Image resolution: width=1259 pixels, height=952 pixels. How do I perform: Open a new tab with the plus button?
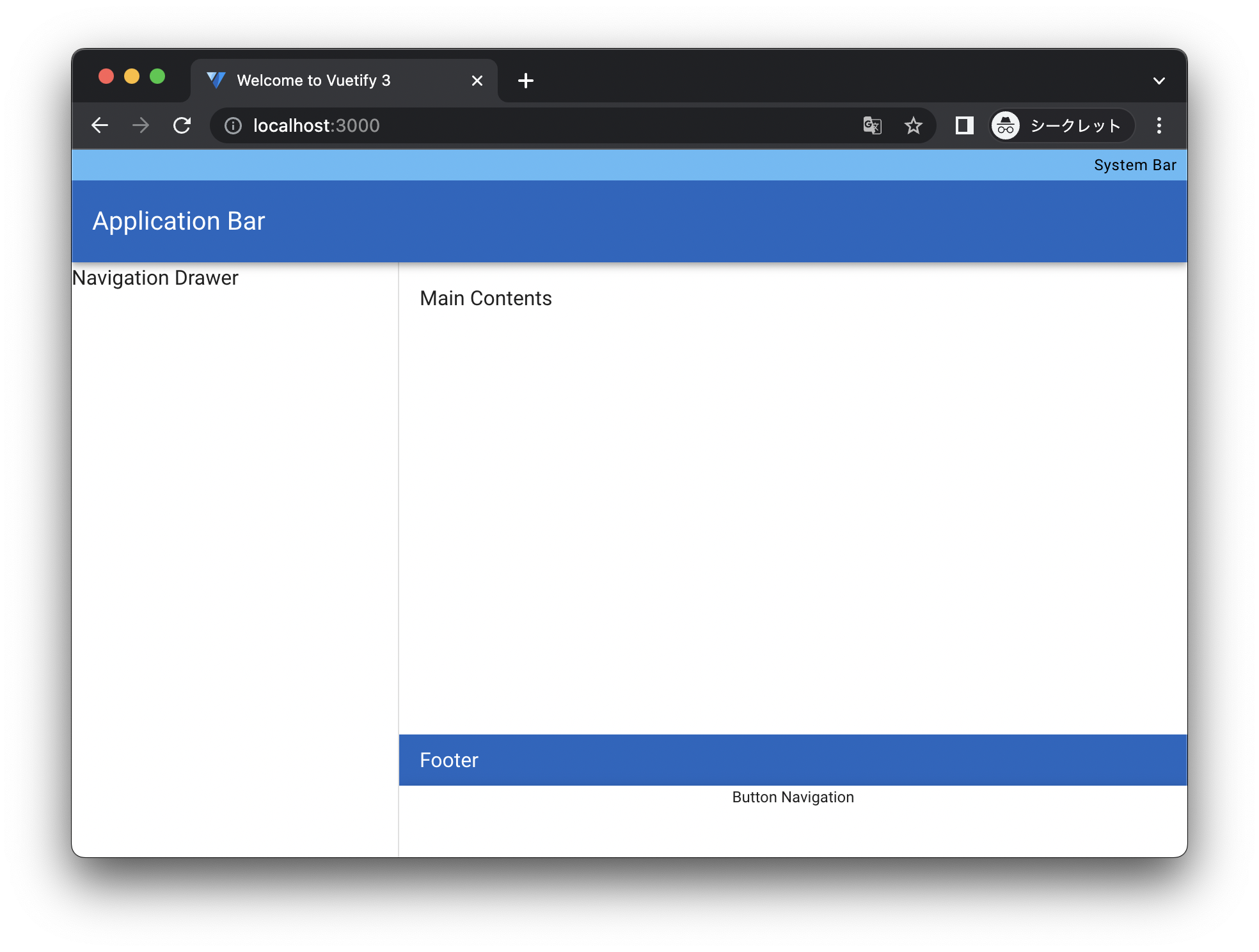pyautogui.click(x=526, y=80)
